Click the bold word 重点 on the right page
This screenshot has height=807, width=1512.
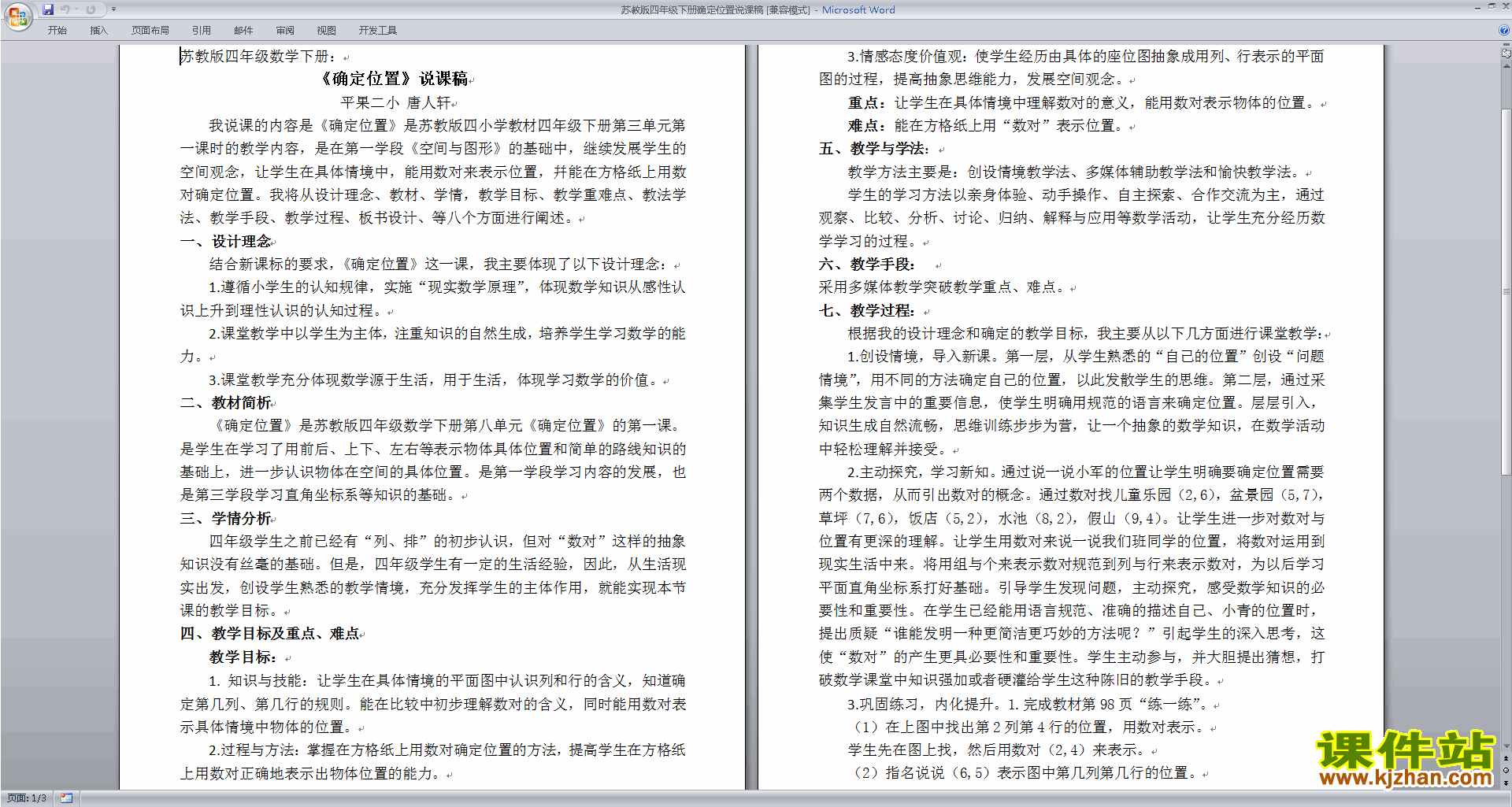tap(863, 103)
